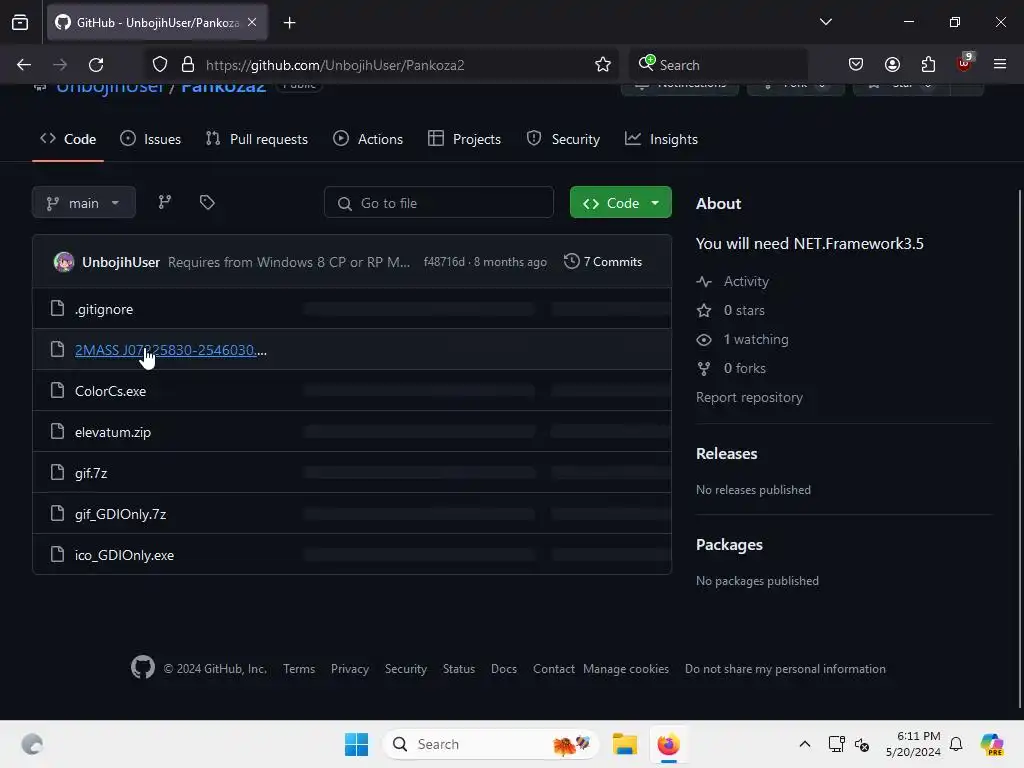
Task: Click the GitHub logo in the footer
Action: [142, 667]
